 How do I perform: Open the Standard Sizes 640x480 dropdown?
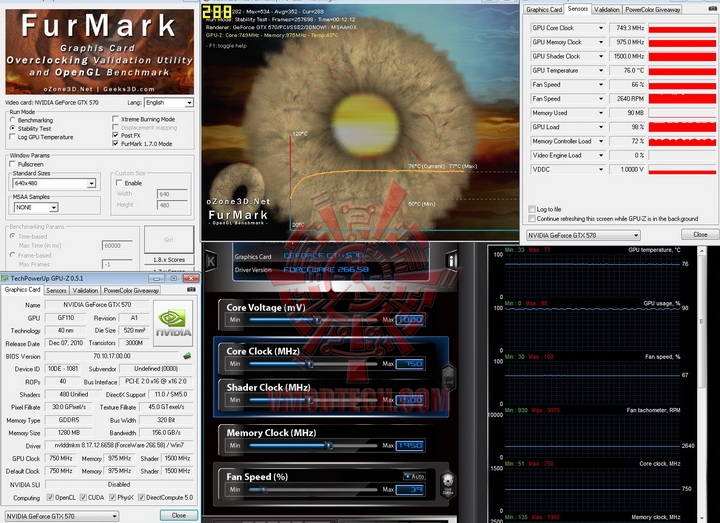point(91,183)
